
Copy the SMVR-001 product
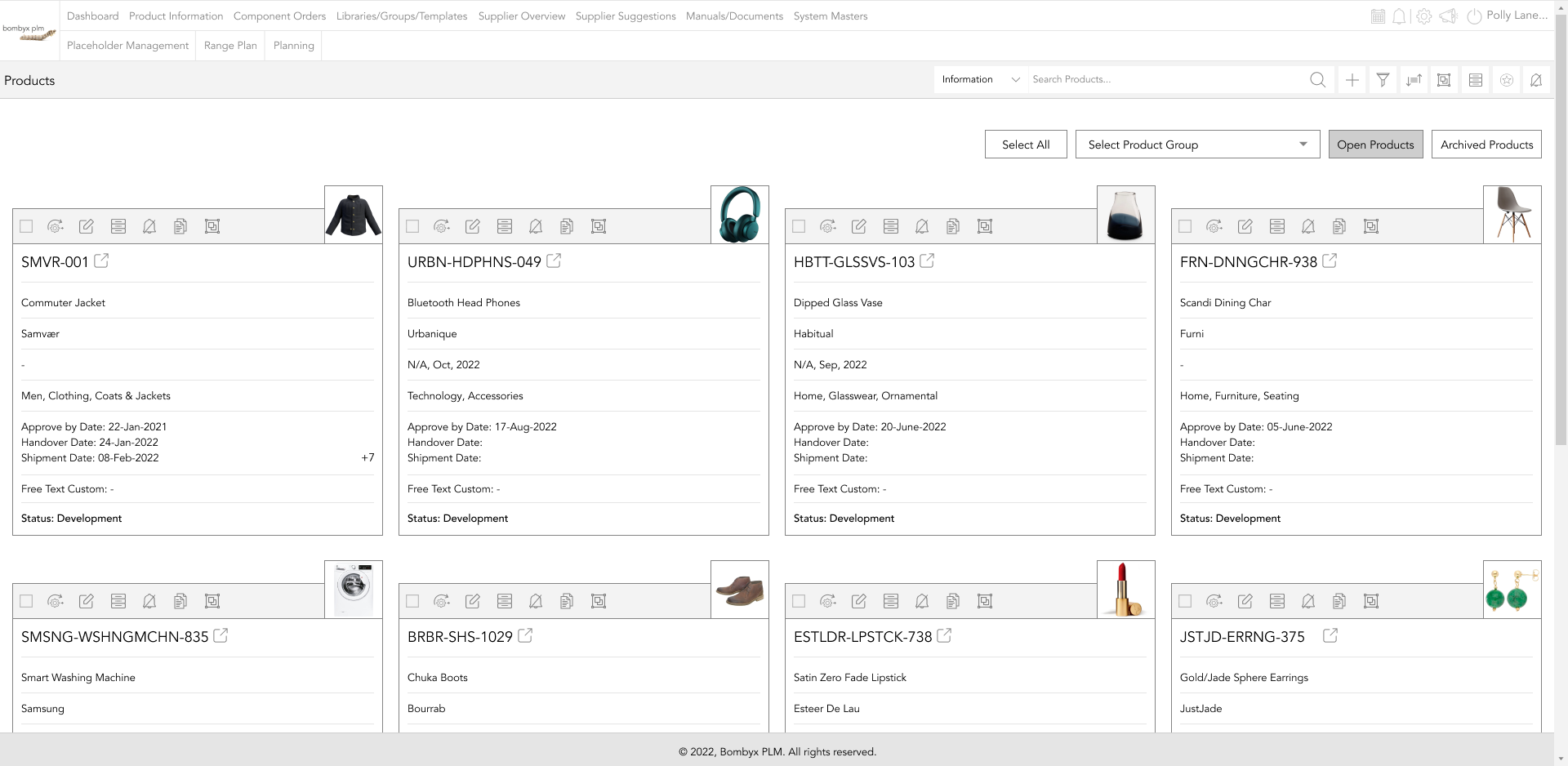(180, 226)
